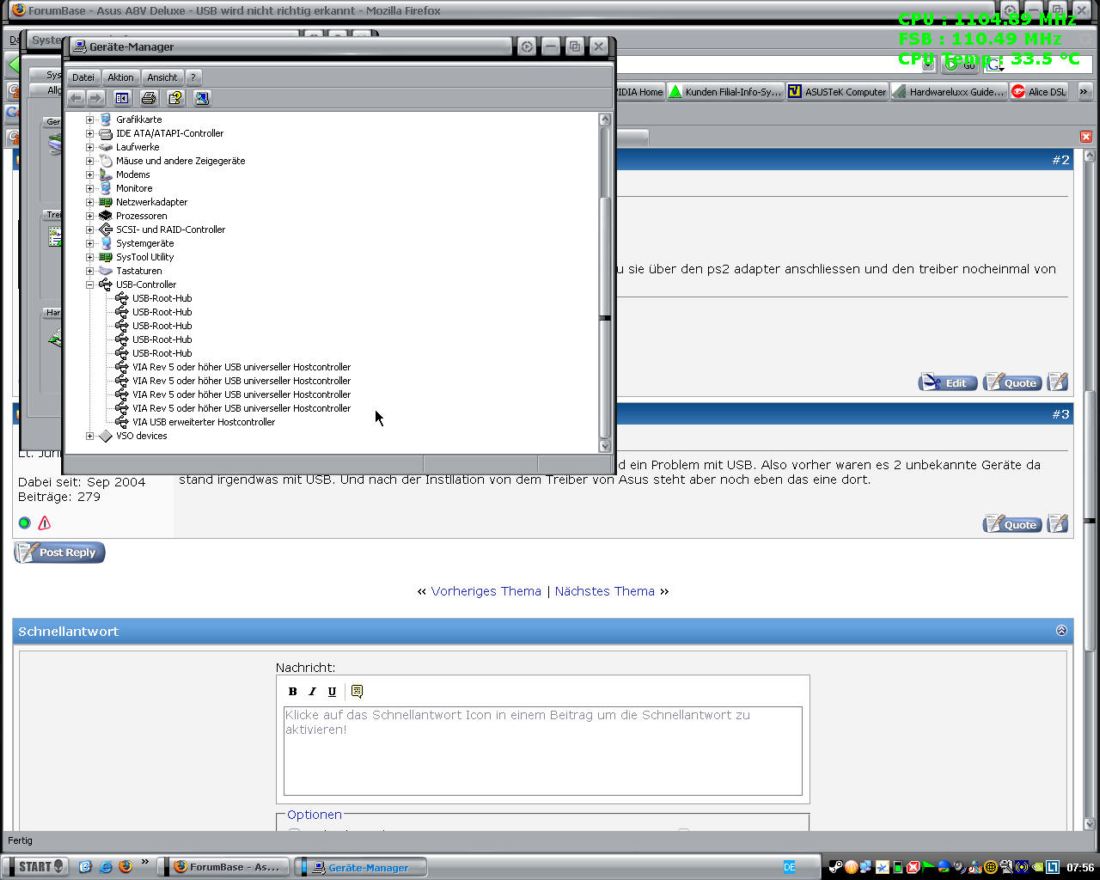Expand the IDE ATA/ATAPI-Controller node

coord(90,133)
